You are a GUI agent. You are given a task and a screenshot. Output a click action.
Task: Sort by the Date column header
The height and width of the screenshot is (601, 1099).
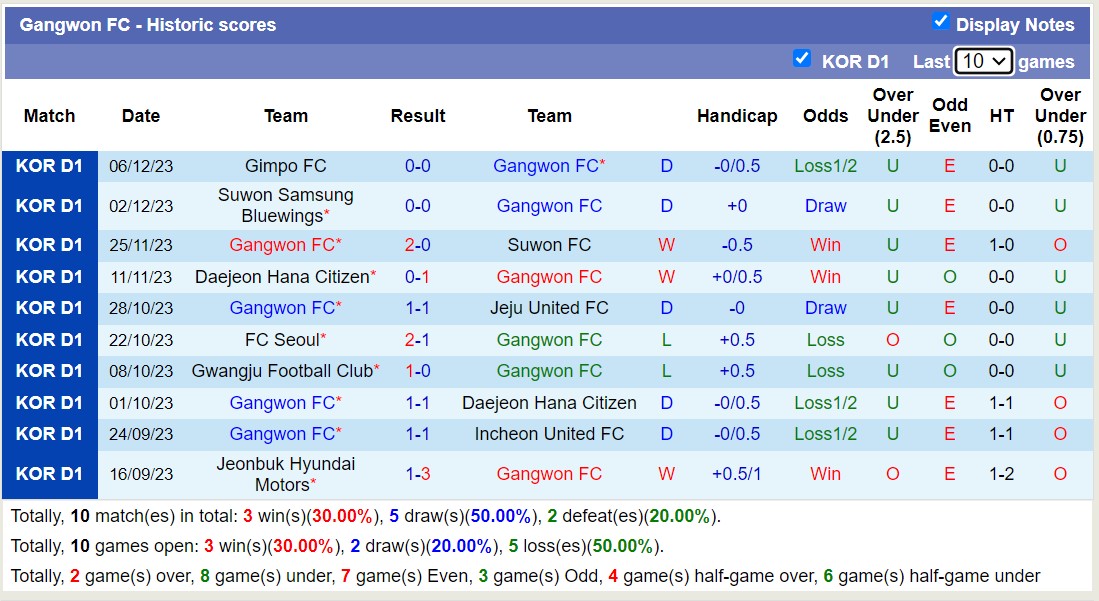[x=140, y=116]
